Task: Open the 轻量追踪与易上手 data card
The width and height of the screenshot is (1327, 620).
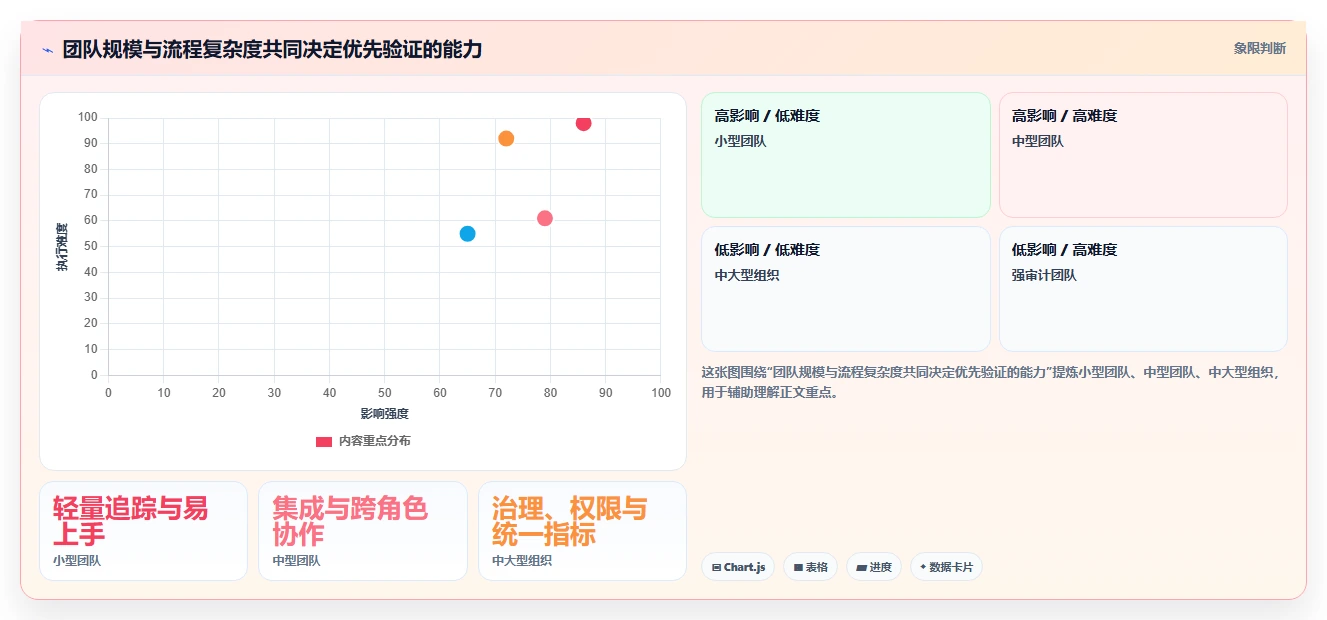Action: 143,531
